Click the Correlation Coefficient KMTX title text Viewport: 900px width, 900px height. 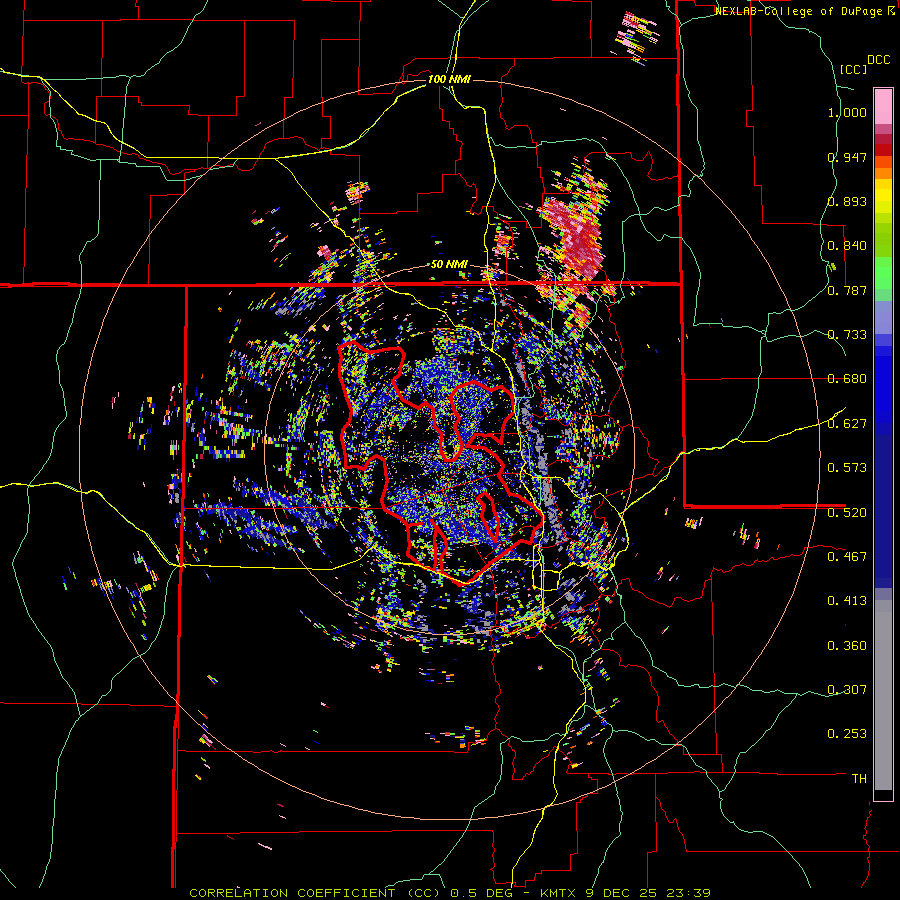(x=450, y=893)
